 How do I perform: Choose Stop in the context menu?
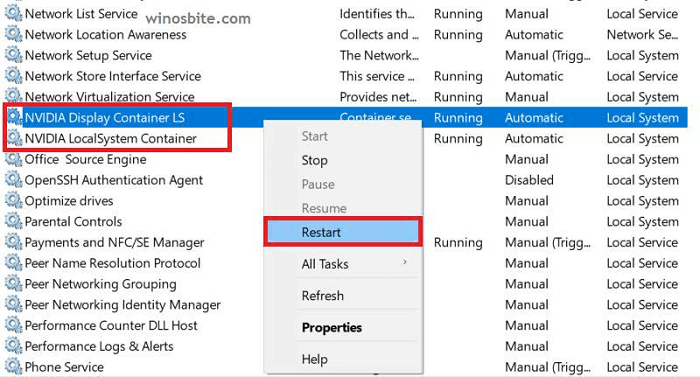click(x=314, y=160)
